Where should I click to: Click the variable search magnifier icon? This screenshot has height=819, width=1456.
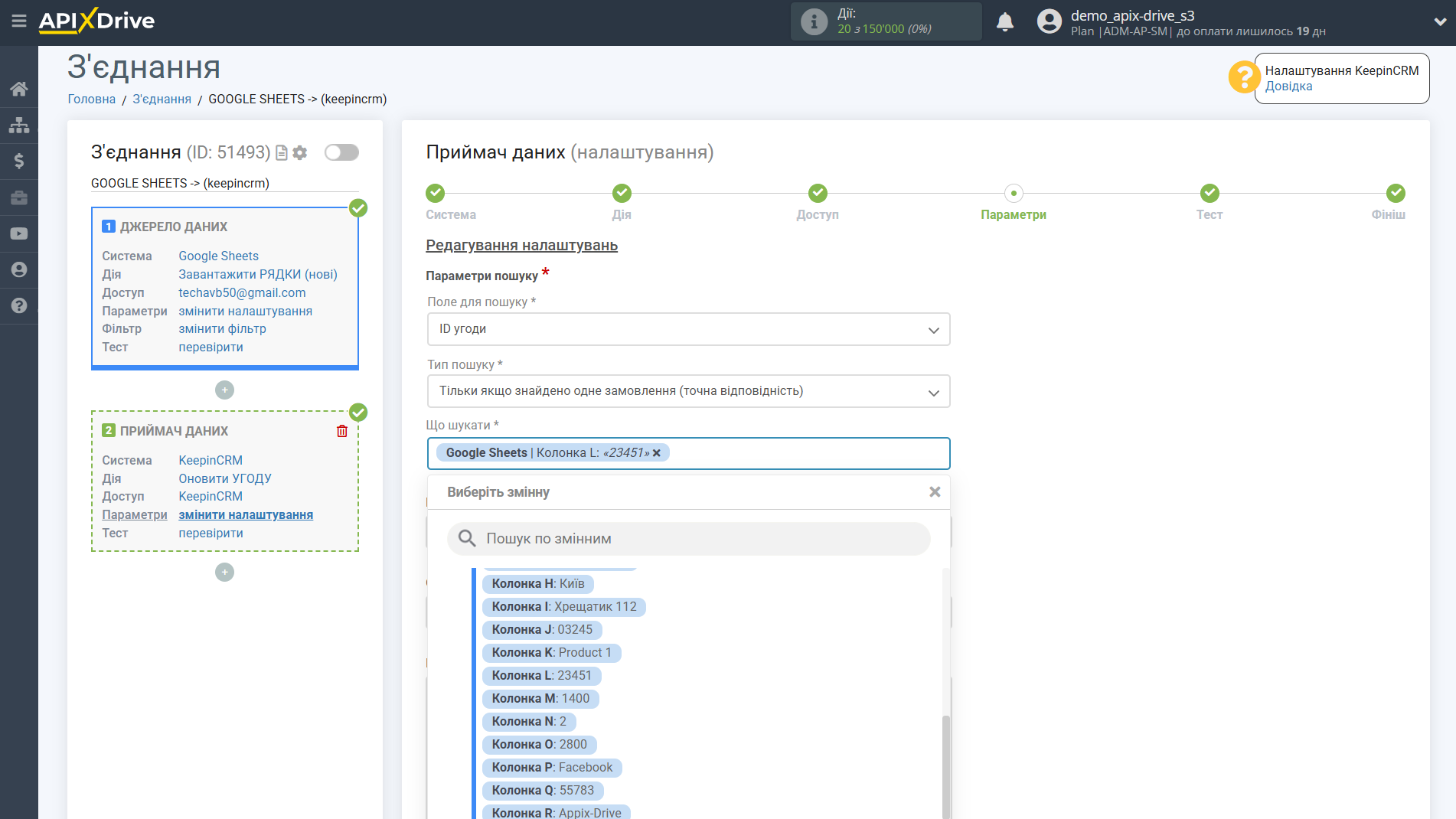click(467, 539)
